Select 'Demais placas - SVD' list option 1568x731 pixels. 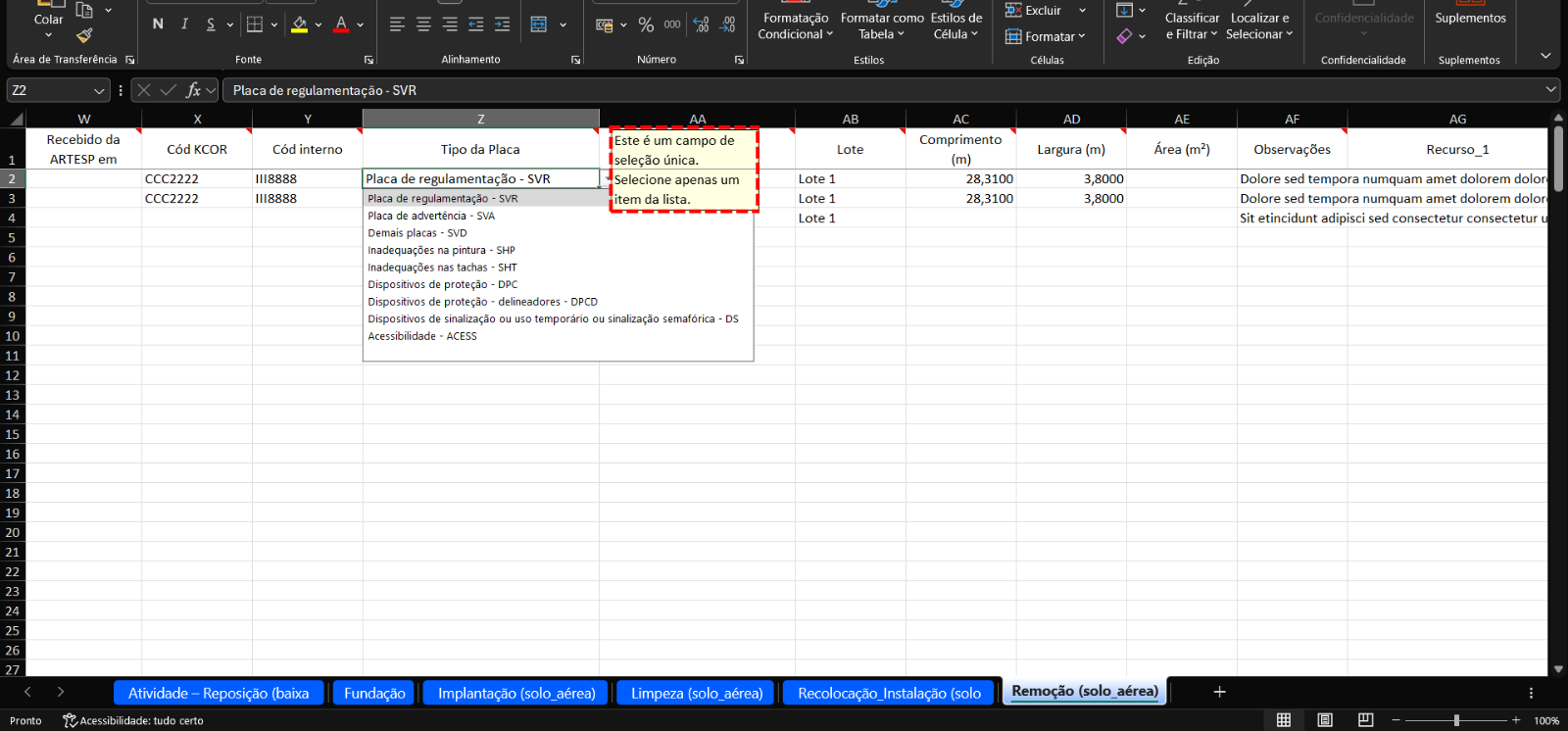point(417,233)
